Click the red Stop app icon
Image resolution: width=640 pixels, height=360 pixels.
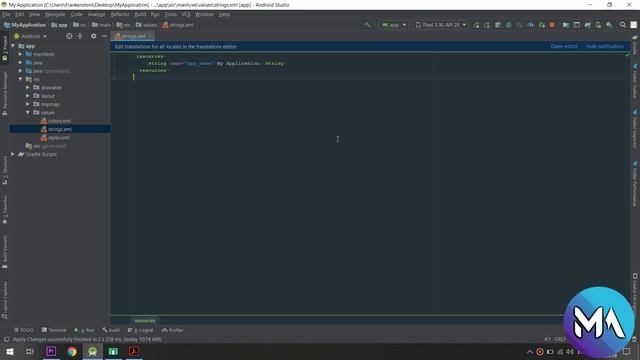coord(552,25)
